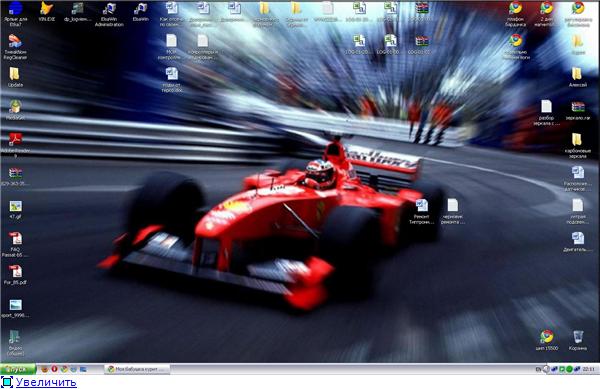Click the Пуск Start button
600x389 pixels.
(18, 369)
